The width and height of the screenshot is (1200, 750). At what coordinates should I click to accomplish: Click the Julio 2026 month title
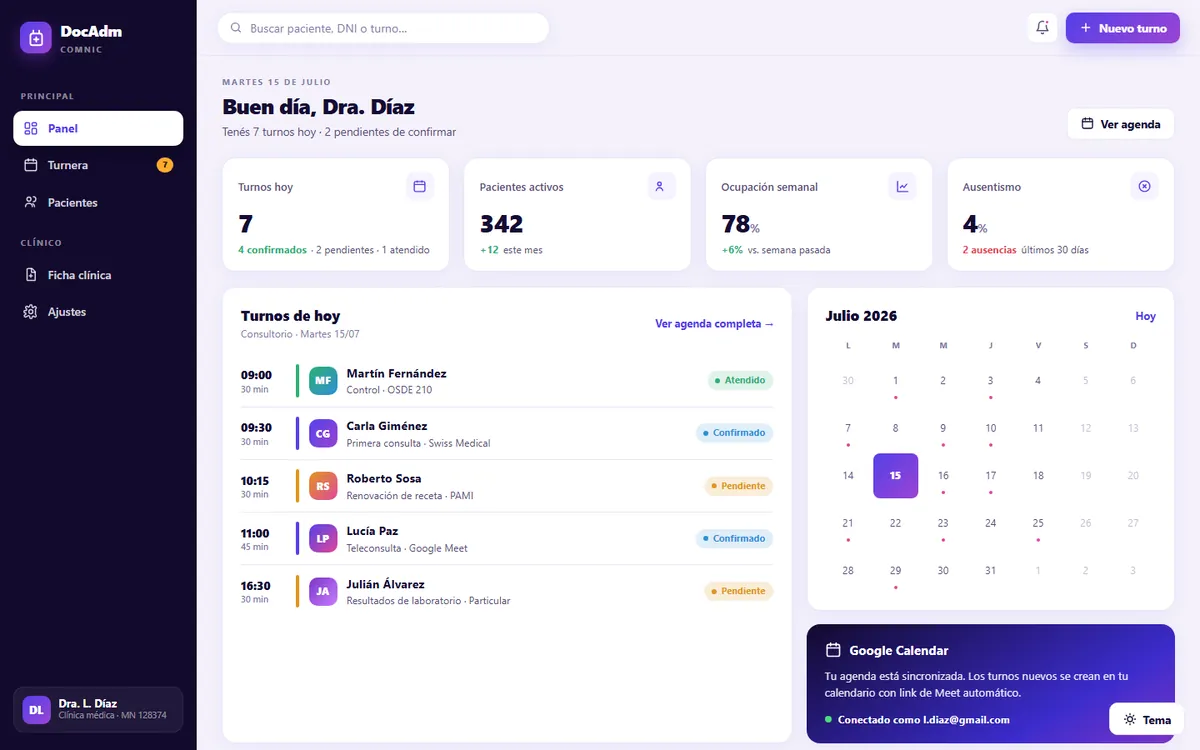862,316
